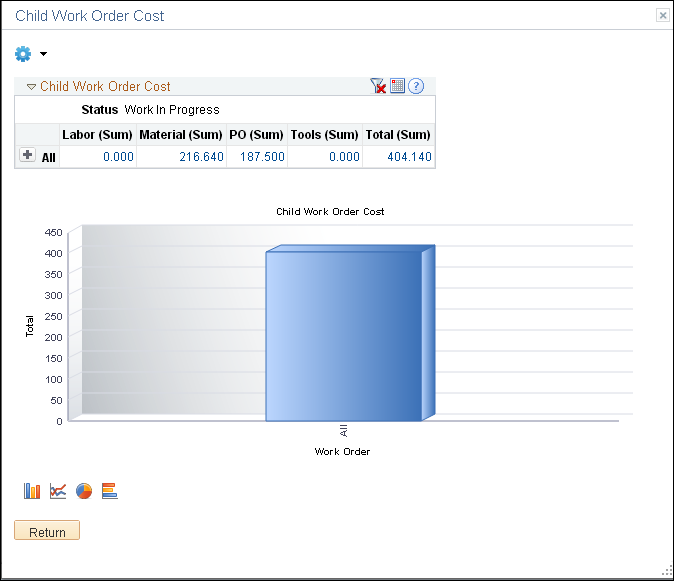Switch to the bar chart type
The image size is (674, 581).
(32, 491)
